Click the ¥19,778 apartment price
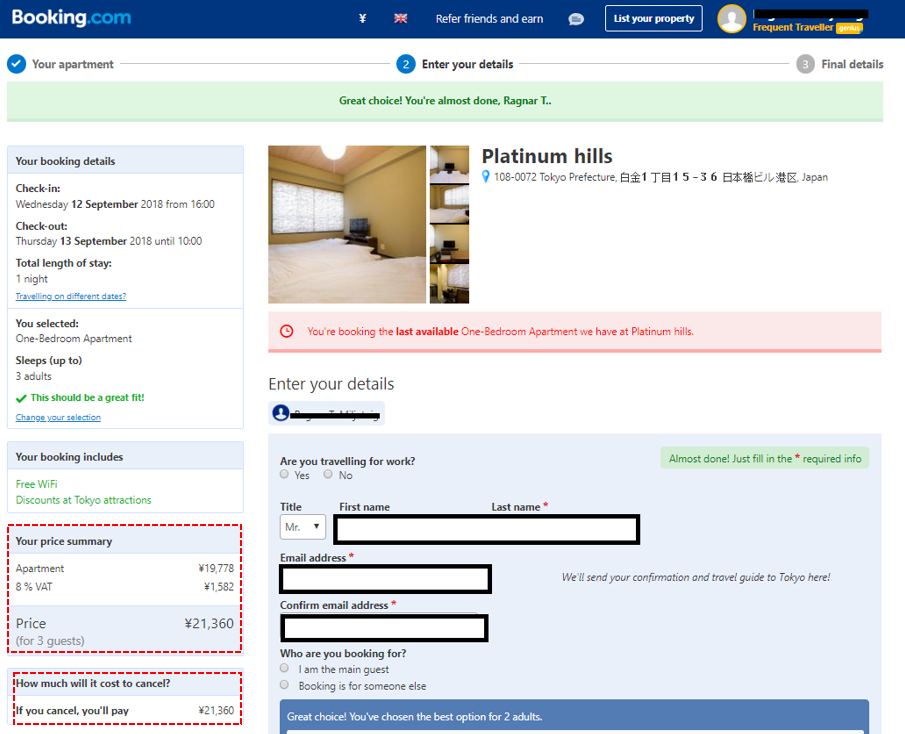 pos(216,568)
